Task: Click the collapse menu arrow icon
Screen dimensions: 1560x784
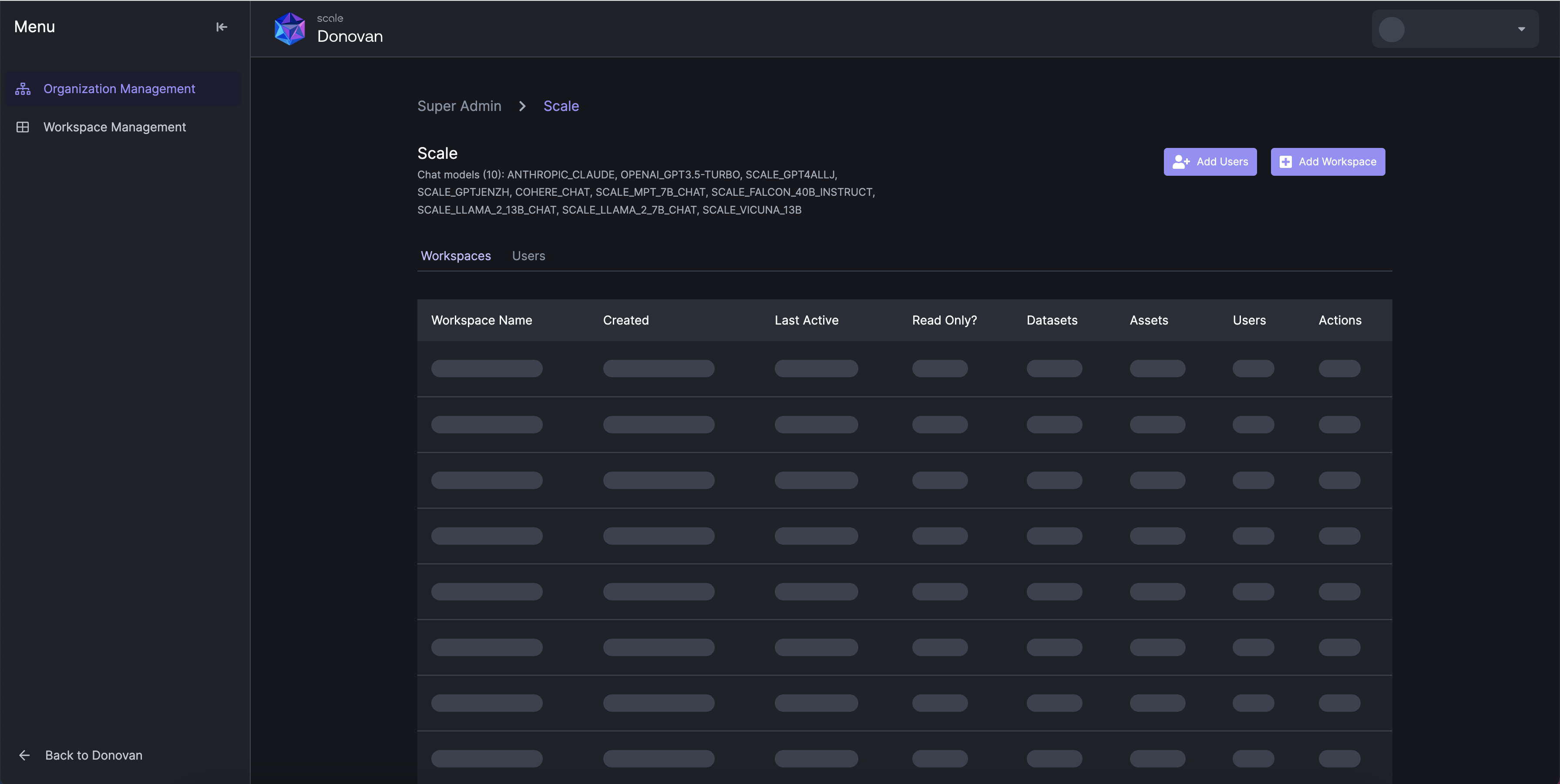Action: coord(221,27)
